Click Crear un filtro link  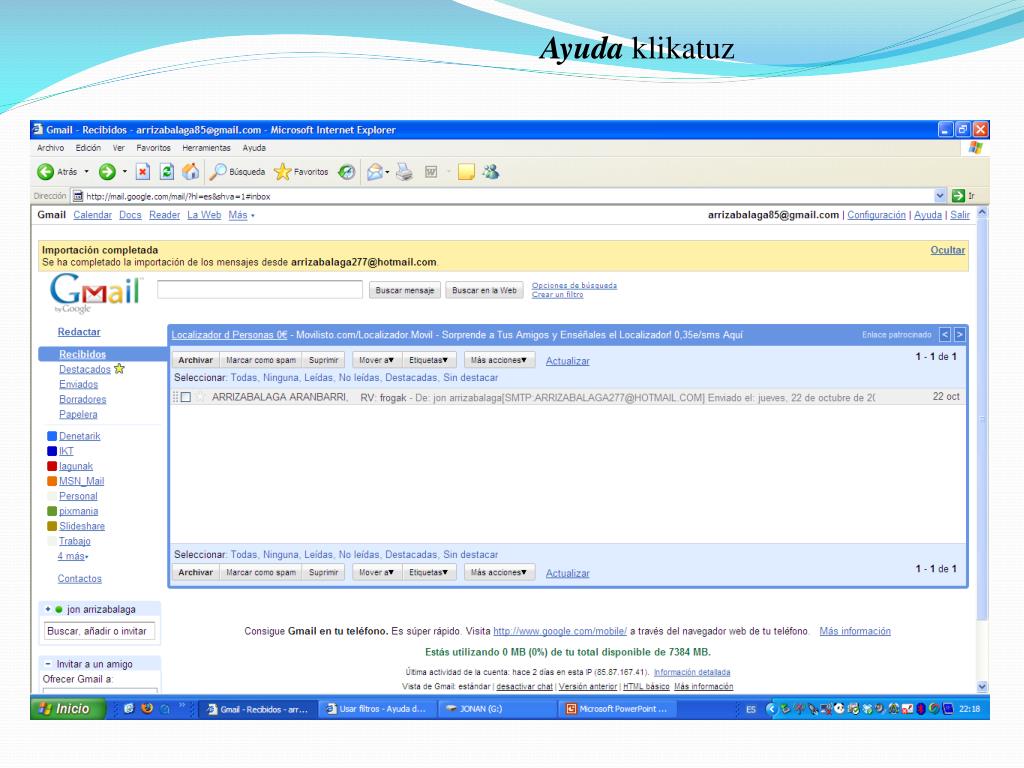(x=557, y=295)
